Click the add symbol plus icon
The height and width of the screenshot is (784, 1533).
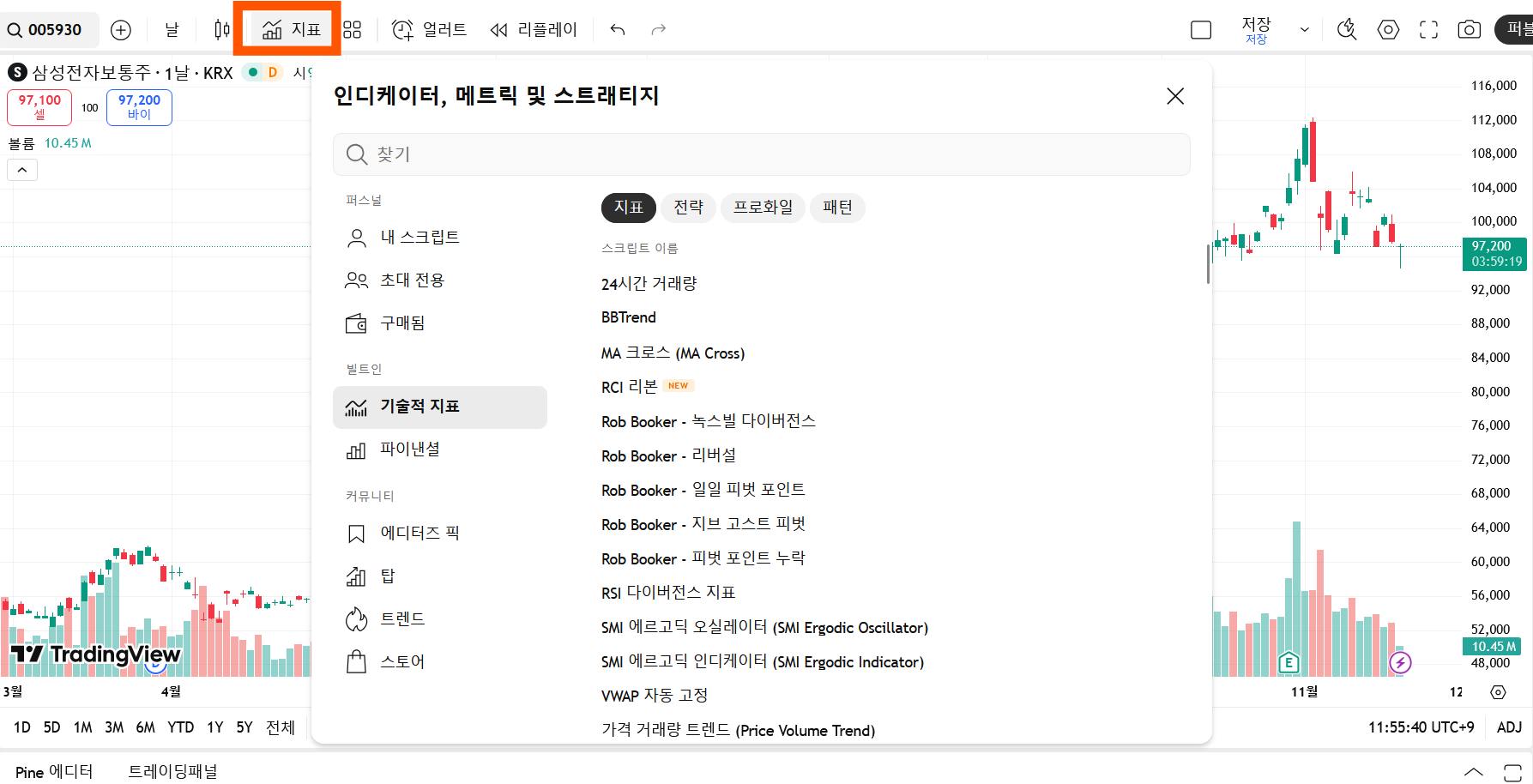click(121, 30)
